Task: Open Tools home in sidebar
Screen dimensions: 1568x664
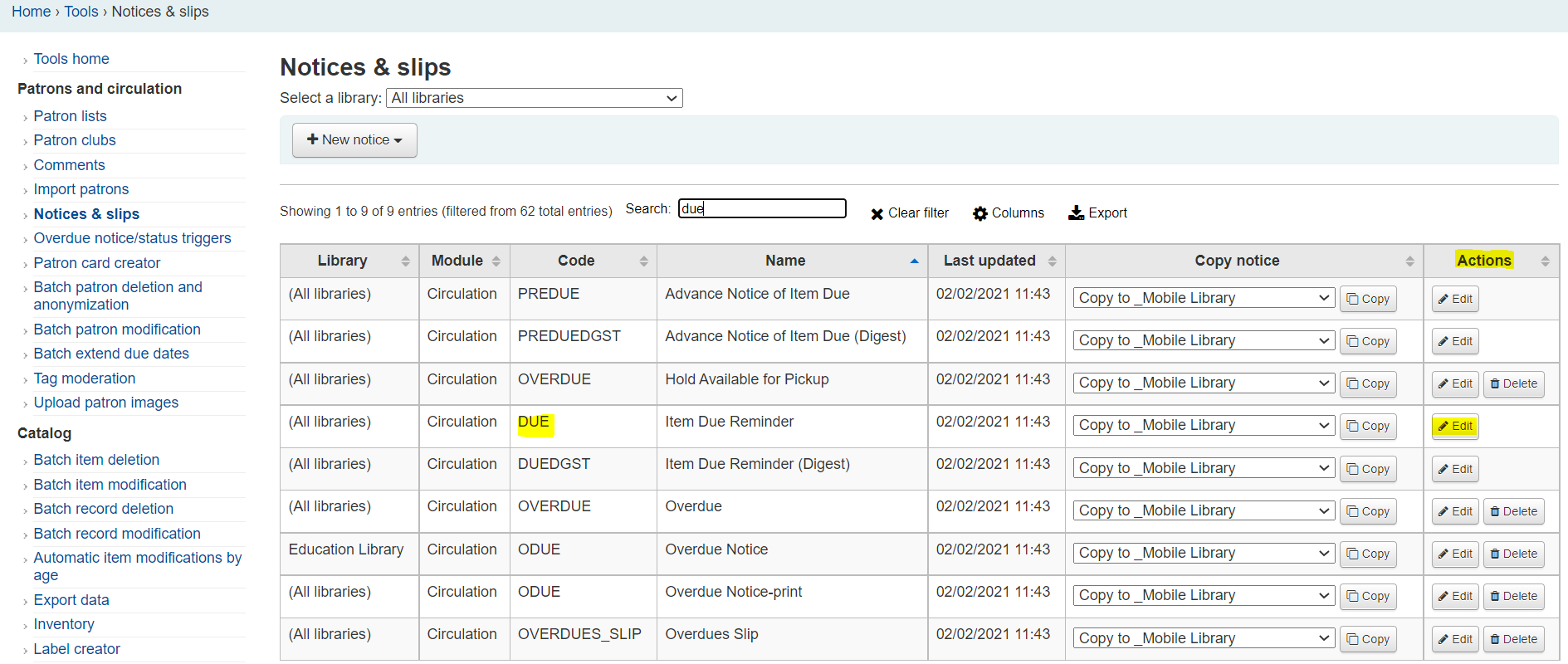Action: 71,59
